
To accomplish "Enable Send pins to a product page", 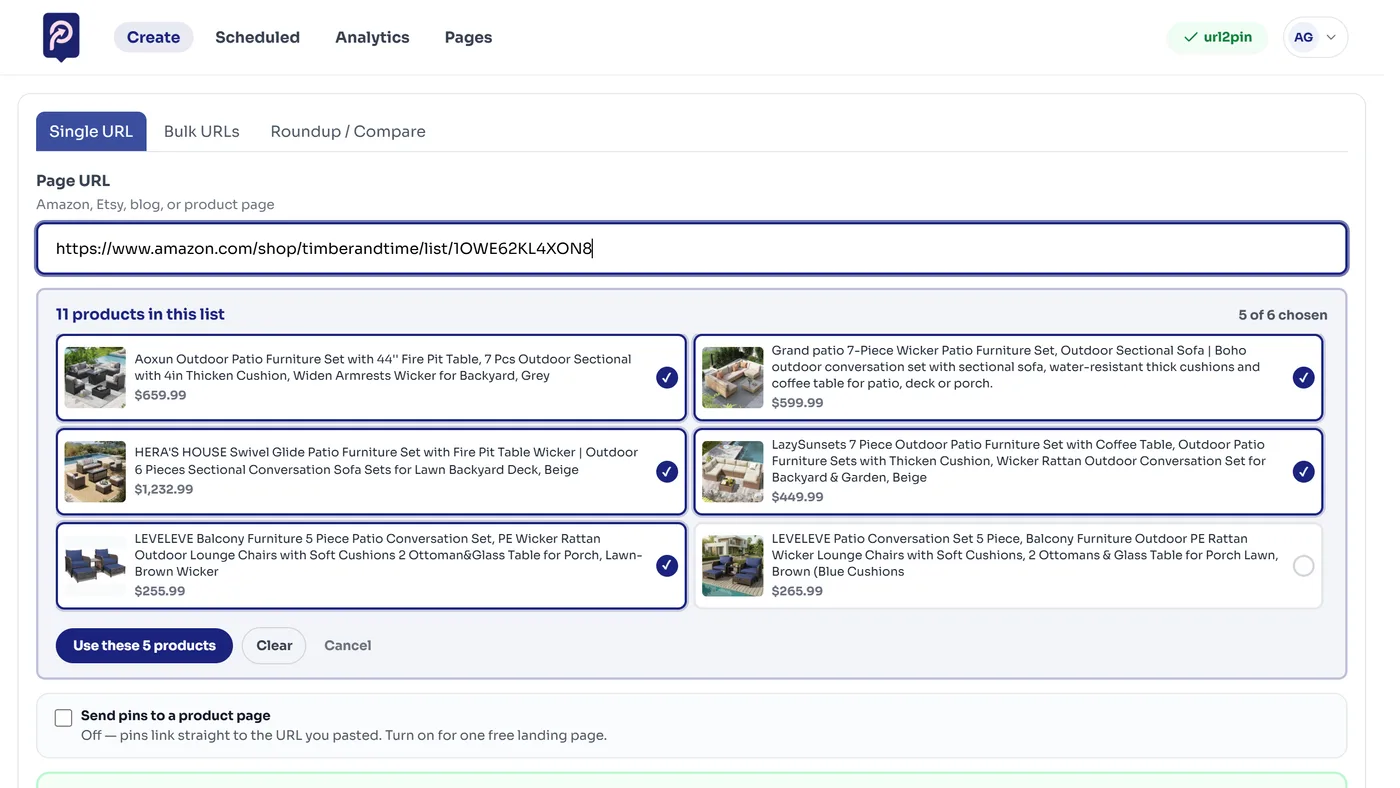I will pos(63,717).
